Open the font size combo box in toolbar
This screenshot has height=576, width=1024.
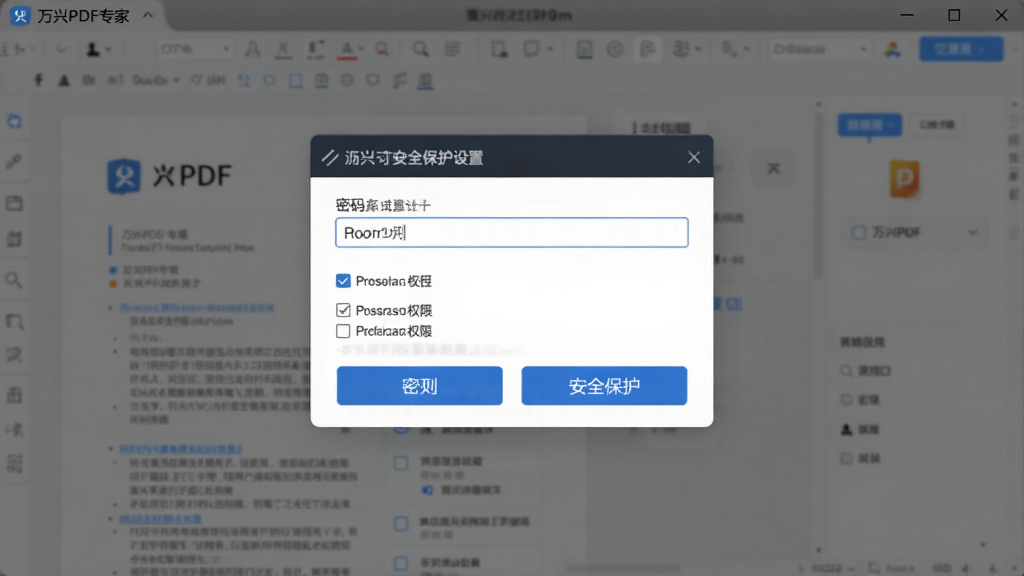click(195, 49)
